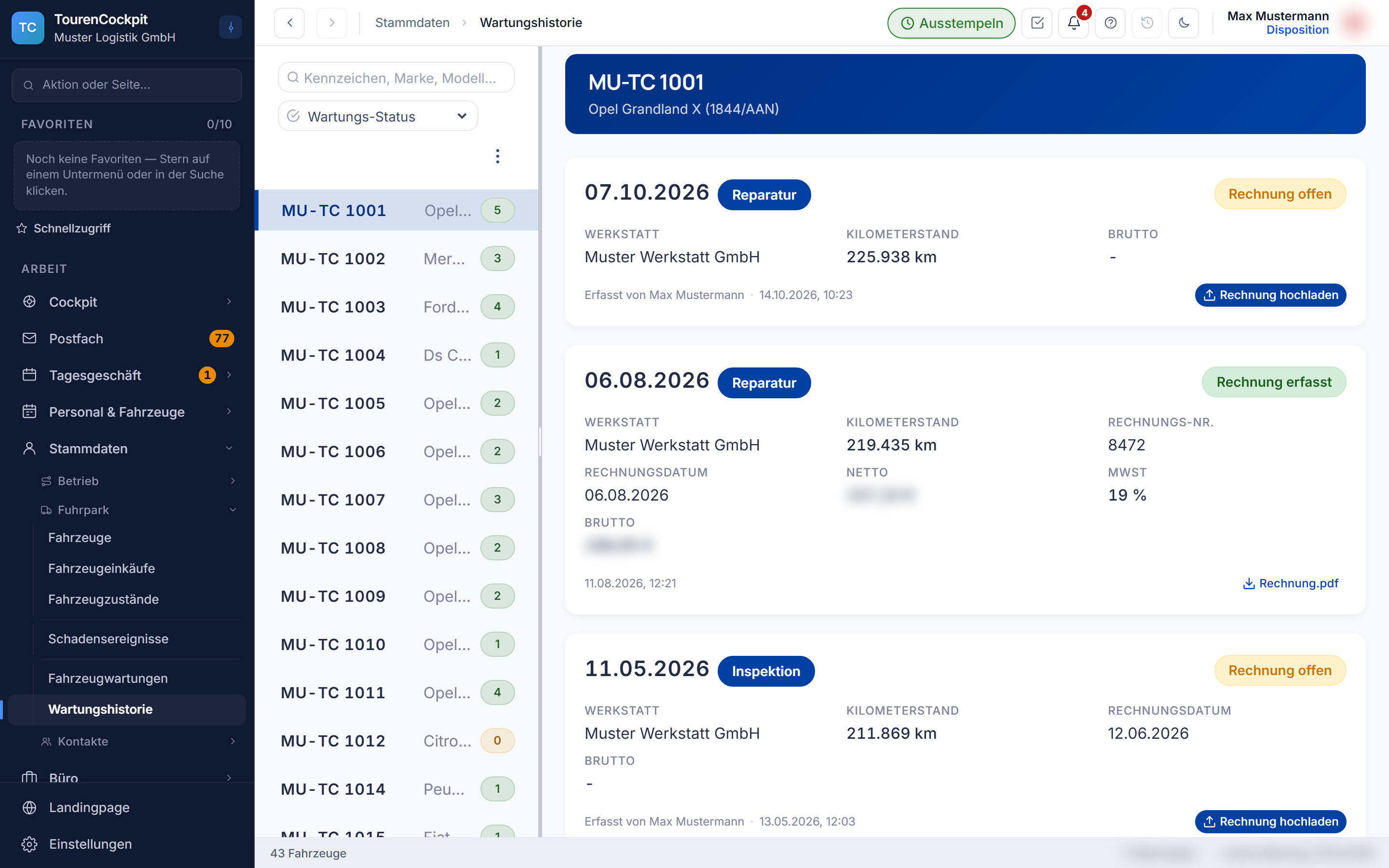This screenshot has width=1389, height=868.
Task: Open the history clock icon
Action: coord(1147,23)
